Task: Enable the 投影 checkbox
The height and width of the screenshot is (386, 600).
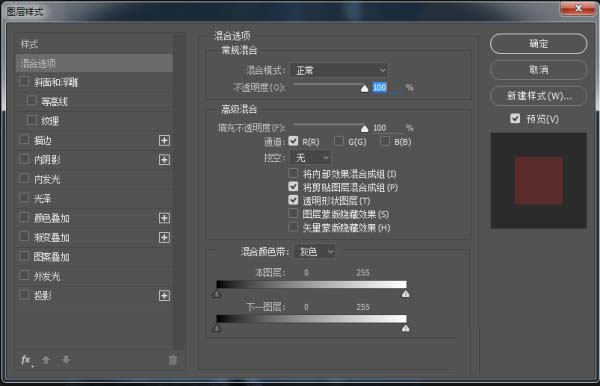Action: click(24, 295)
